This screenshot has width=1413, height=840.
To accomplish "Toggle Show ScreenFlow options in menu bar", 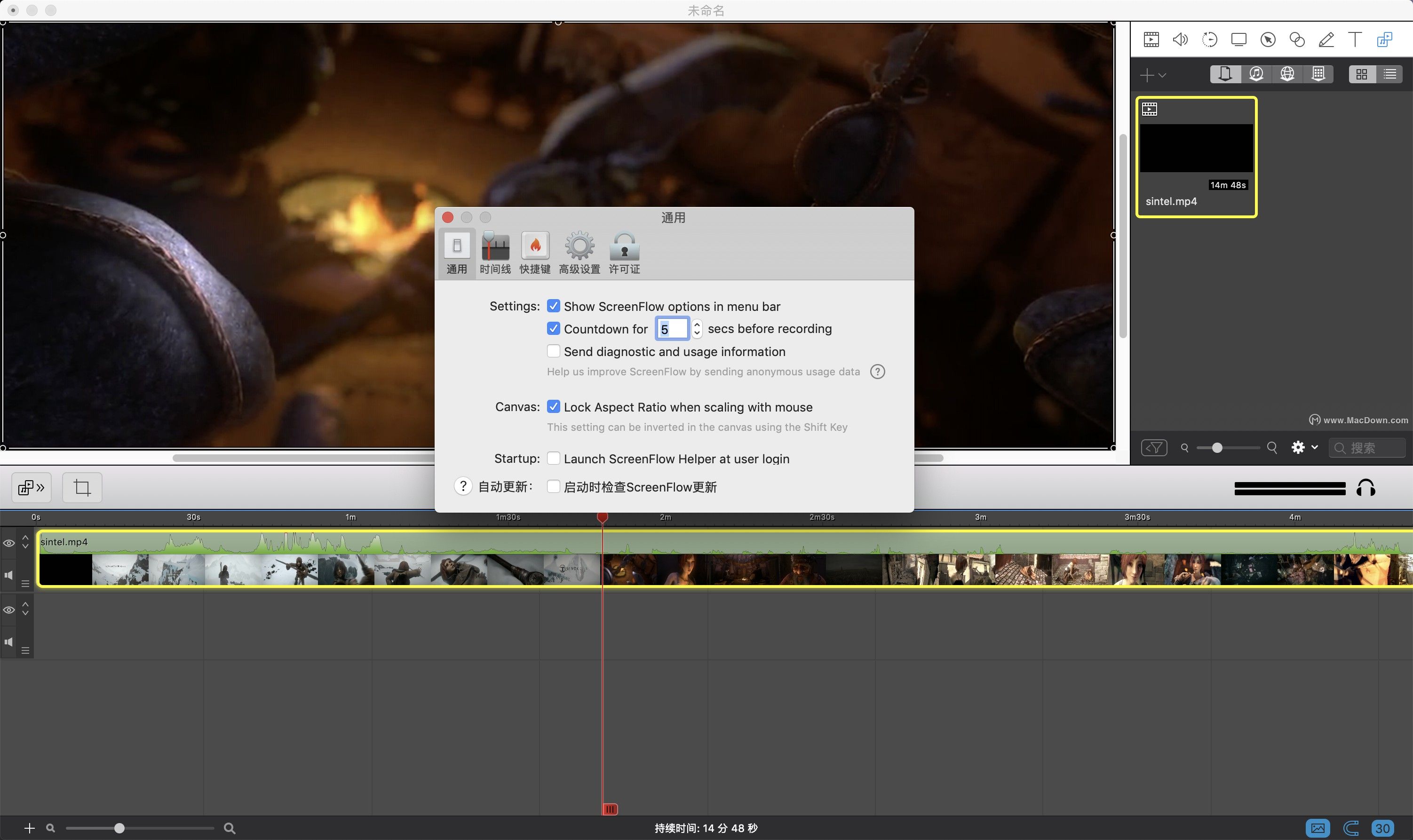I will pos(553,306).
